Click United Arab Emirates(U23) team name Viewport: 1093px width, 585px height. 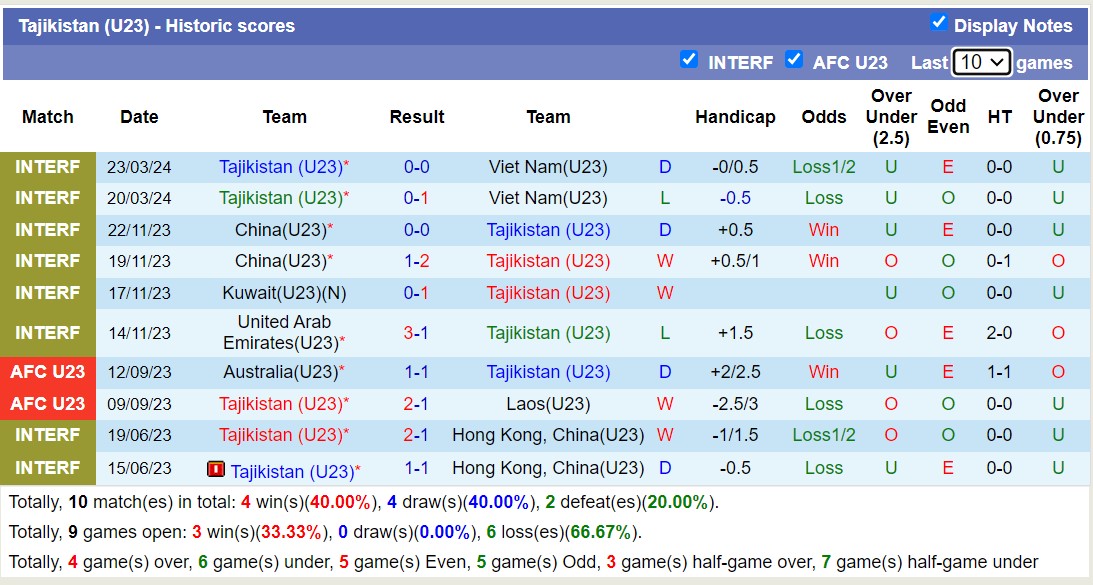pyautogui.click(x=283, y=332)
